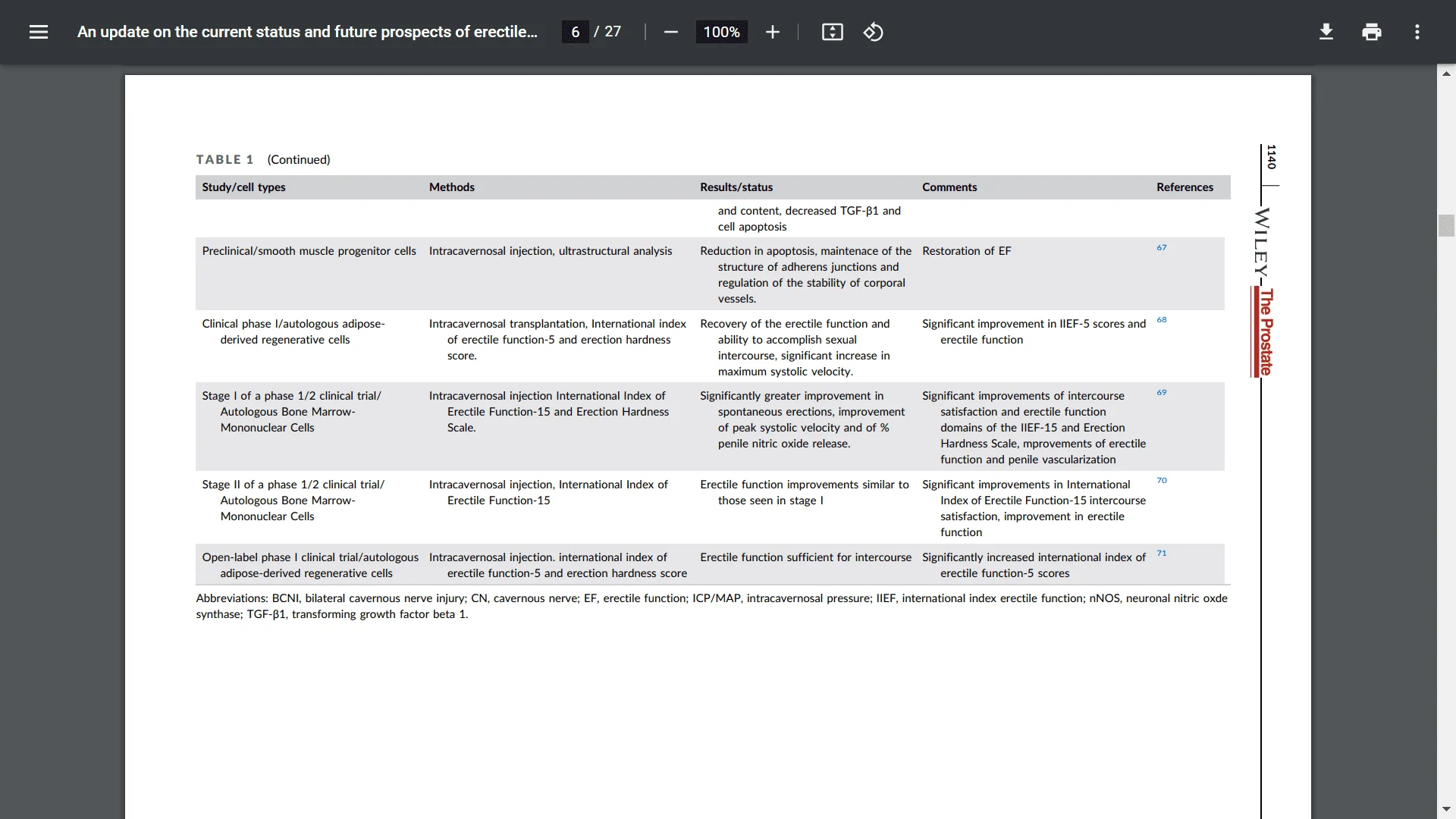Click 'TABLE 1' caption label
Image resolution: width=1456 pixels, height=819 pixels.
(x=224, y=159)
